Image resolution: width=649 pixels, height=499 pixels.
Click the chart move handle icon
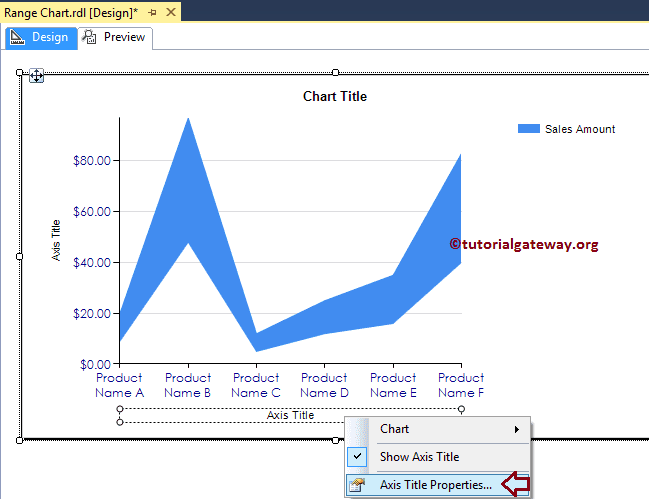pos(36,76)
